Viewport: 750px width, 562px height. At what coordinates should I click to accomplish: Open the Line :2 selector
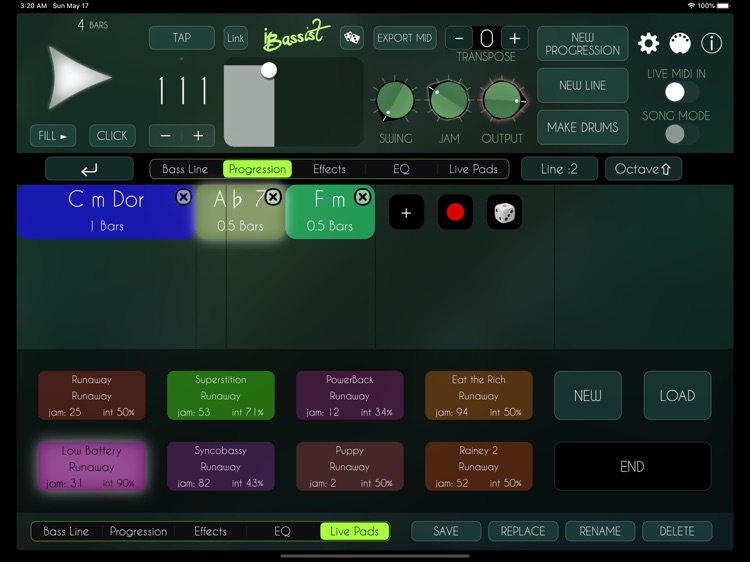click(x=559, y=169)
